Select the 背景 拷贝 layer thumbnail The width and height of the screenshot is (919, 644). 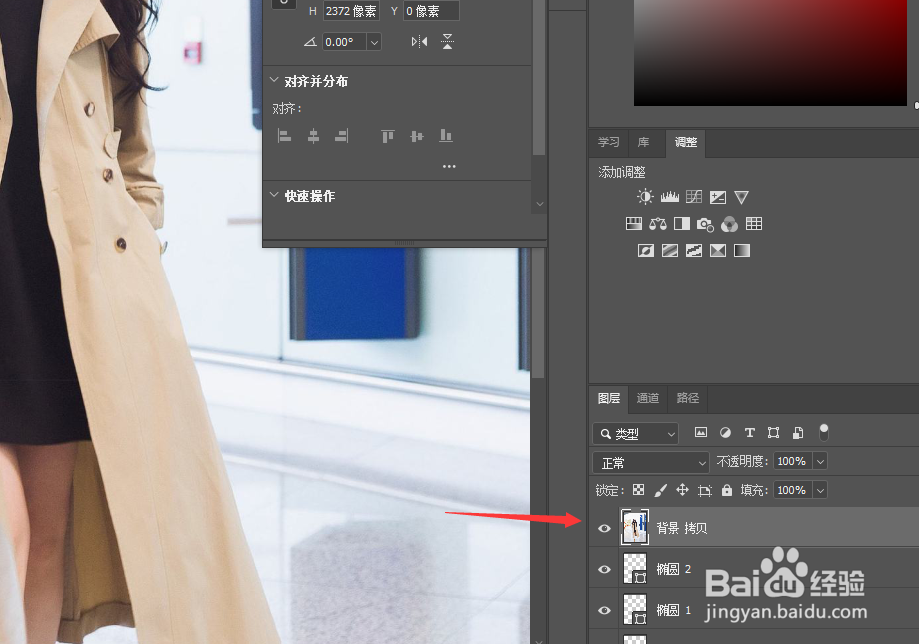pyautogui.click(x=635, y=527)
